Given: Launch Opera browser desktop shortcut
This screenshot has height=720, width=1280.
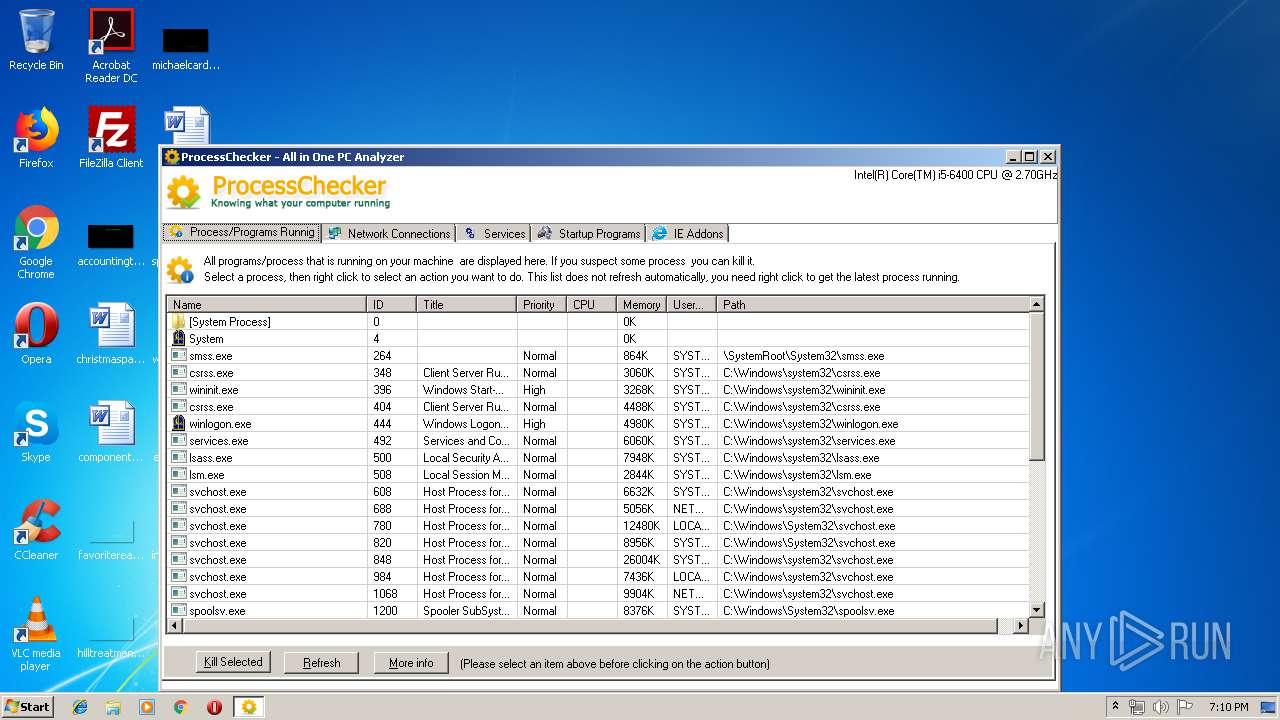Looking at the screenshot, I should pyautogui.click(x=36, y=334).
